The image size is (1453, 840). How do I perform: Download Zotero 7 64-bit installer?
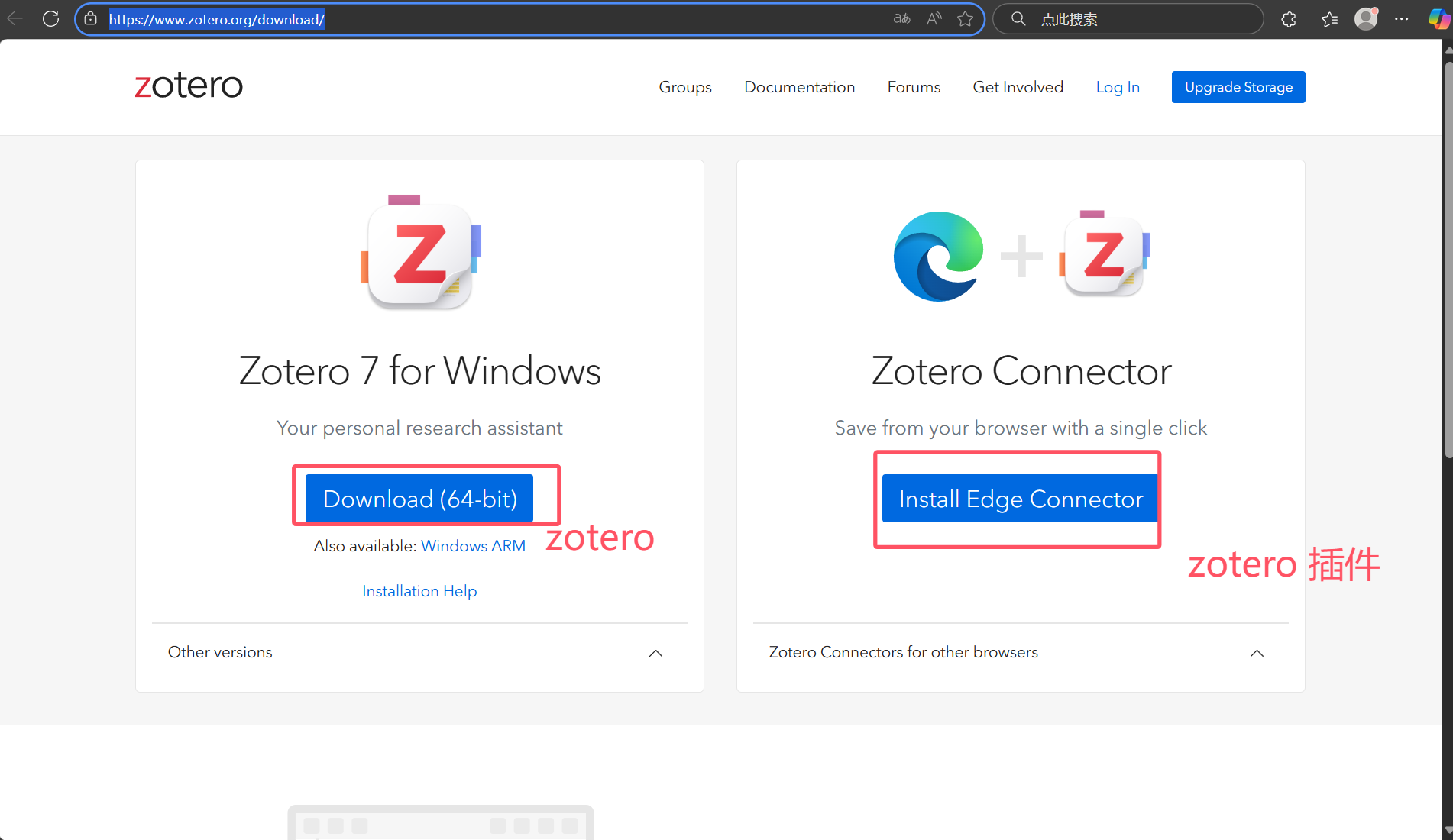point(419,499)
